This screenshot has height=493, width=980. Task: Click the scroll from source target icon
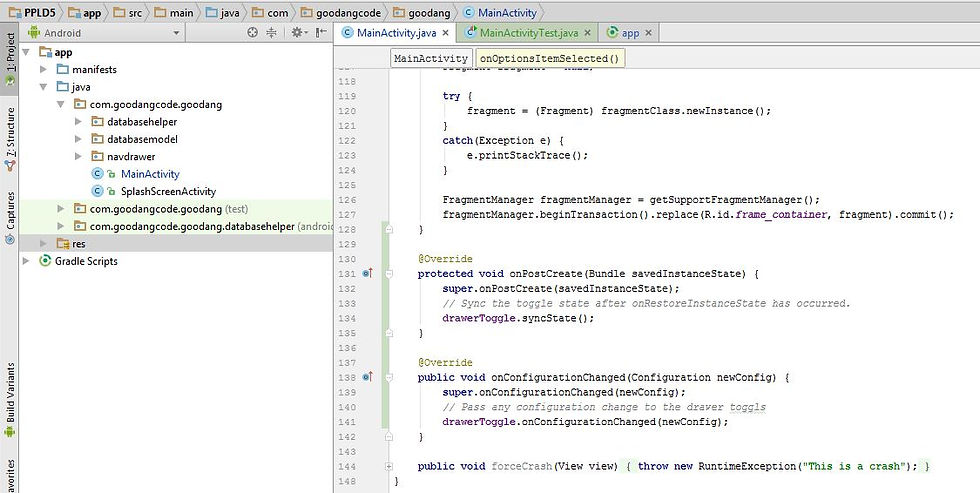point(252,32)
